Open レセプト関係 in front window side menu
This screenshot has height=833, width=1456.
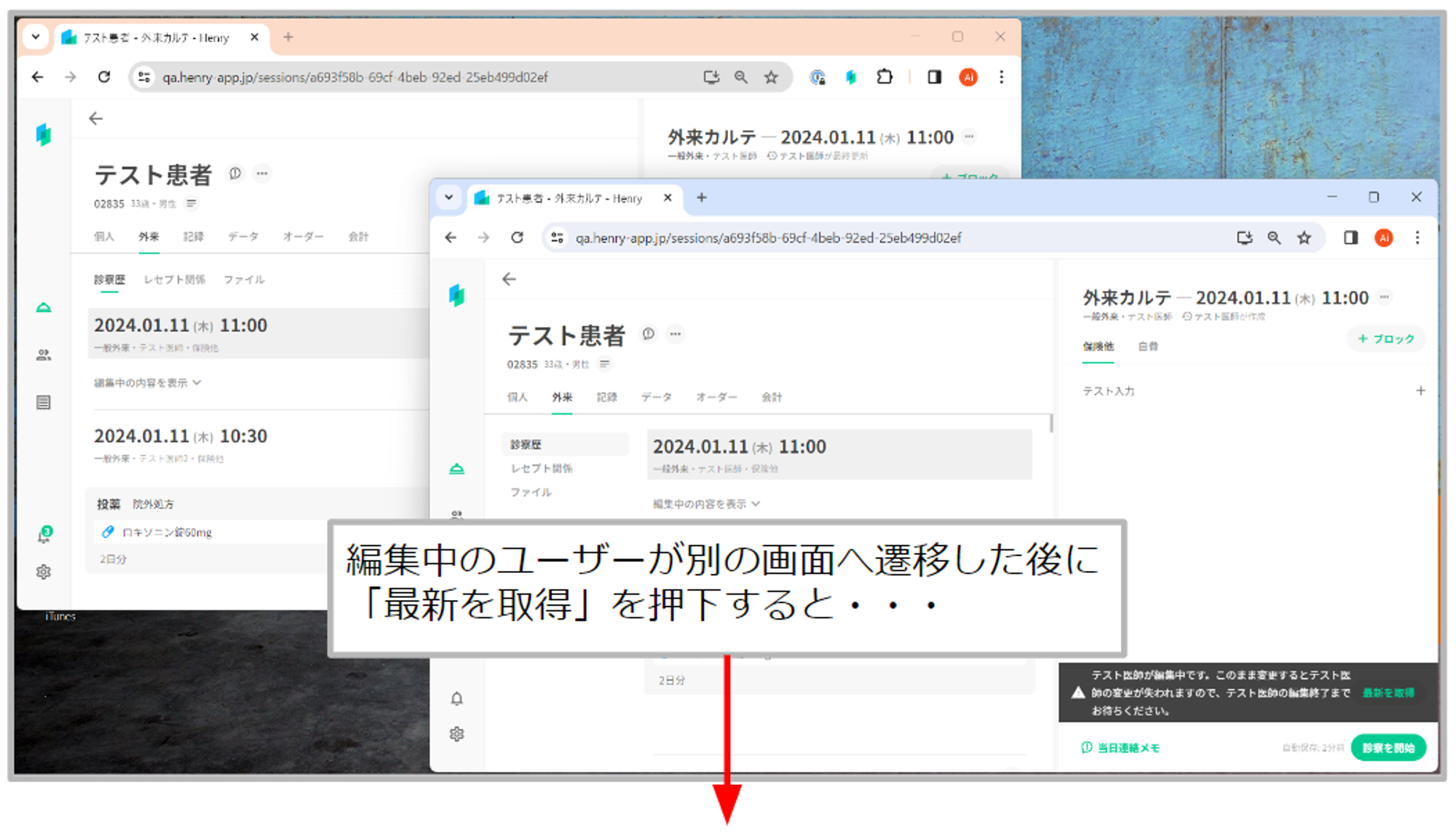pyautogui.click(x=542, y=468)
